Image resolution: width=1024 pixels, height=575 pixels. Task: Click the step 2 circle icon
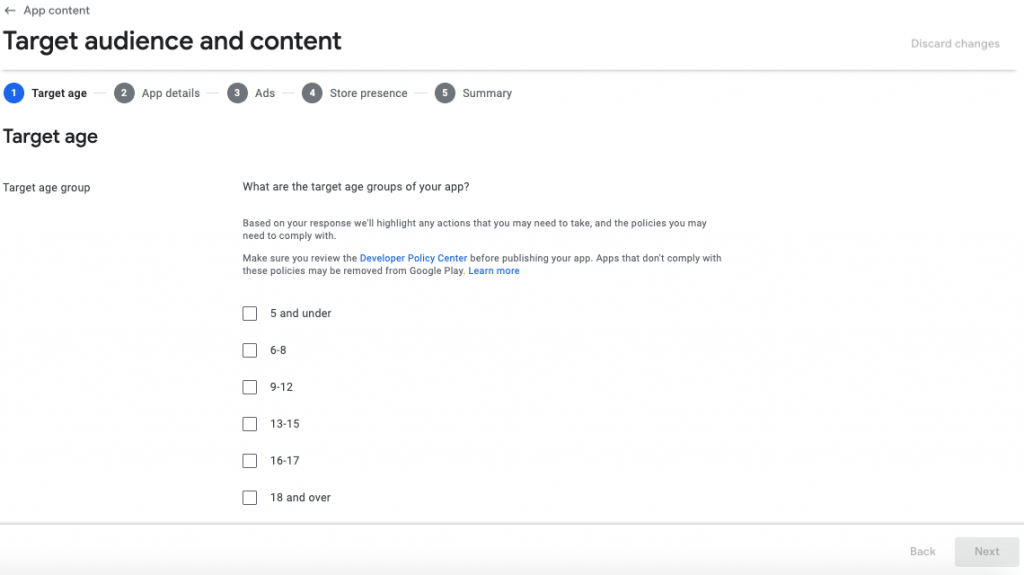[x=124, y=93]
